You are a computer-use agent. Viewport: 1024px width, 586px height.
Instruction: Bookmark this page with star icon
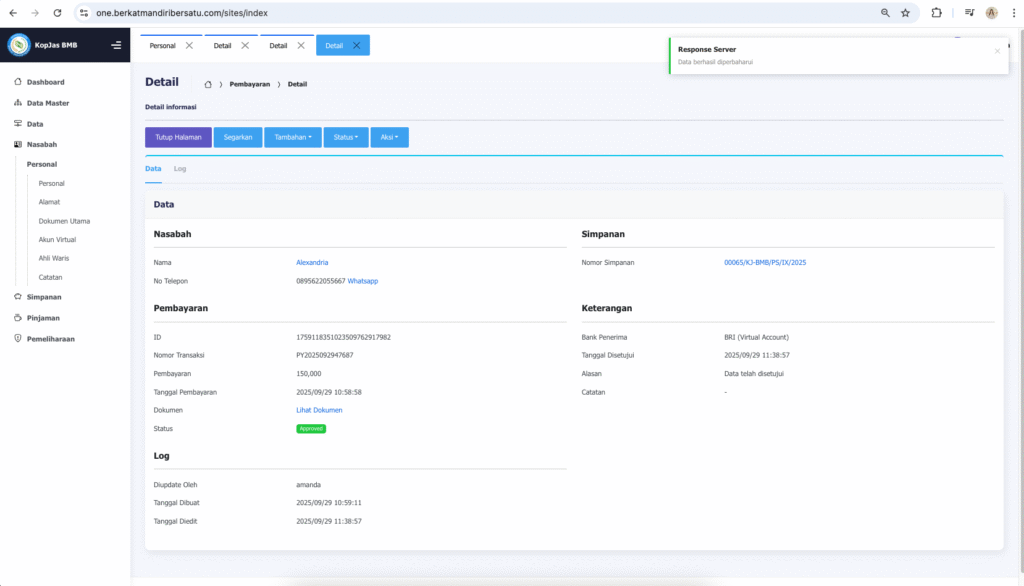pos(905,13)
